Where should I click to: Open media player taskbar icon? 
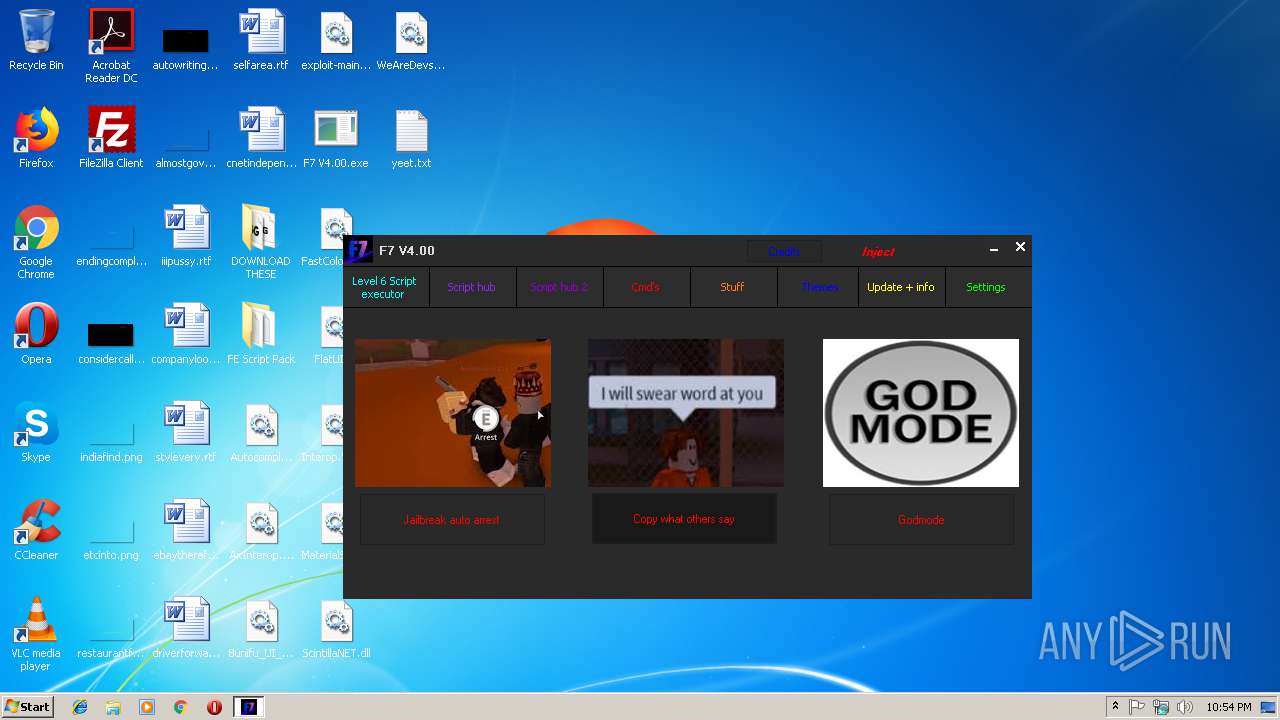click(x=147, y=707)
